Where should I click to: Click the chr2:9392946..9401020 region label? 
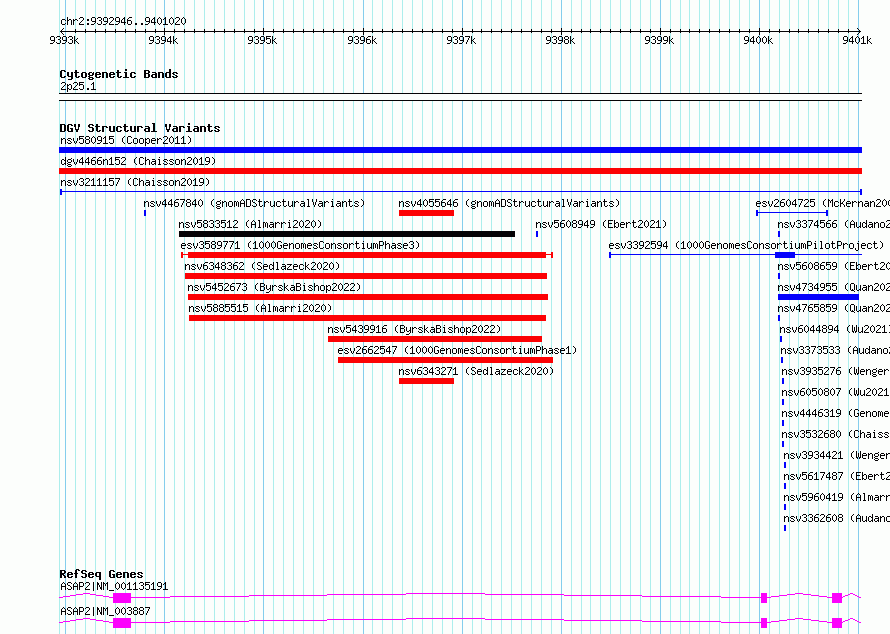point(123,21)
